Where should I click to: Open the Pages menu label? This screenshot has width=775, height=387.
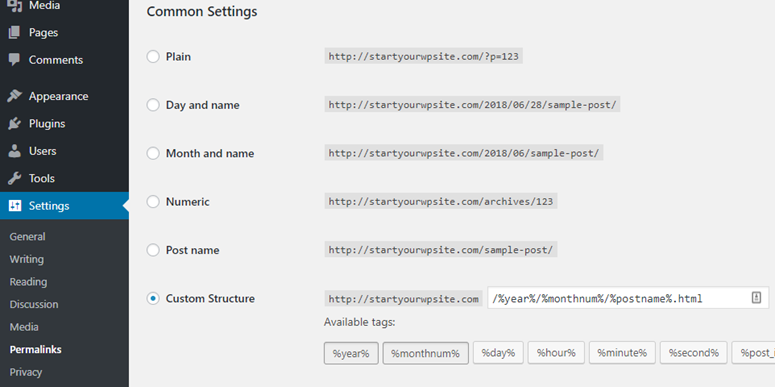43,33
